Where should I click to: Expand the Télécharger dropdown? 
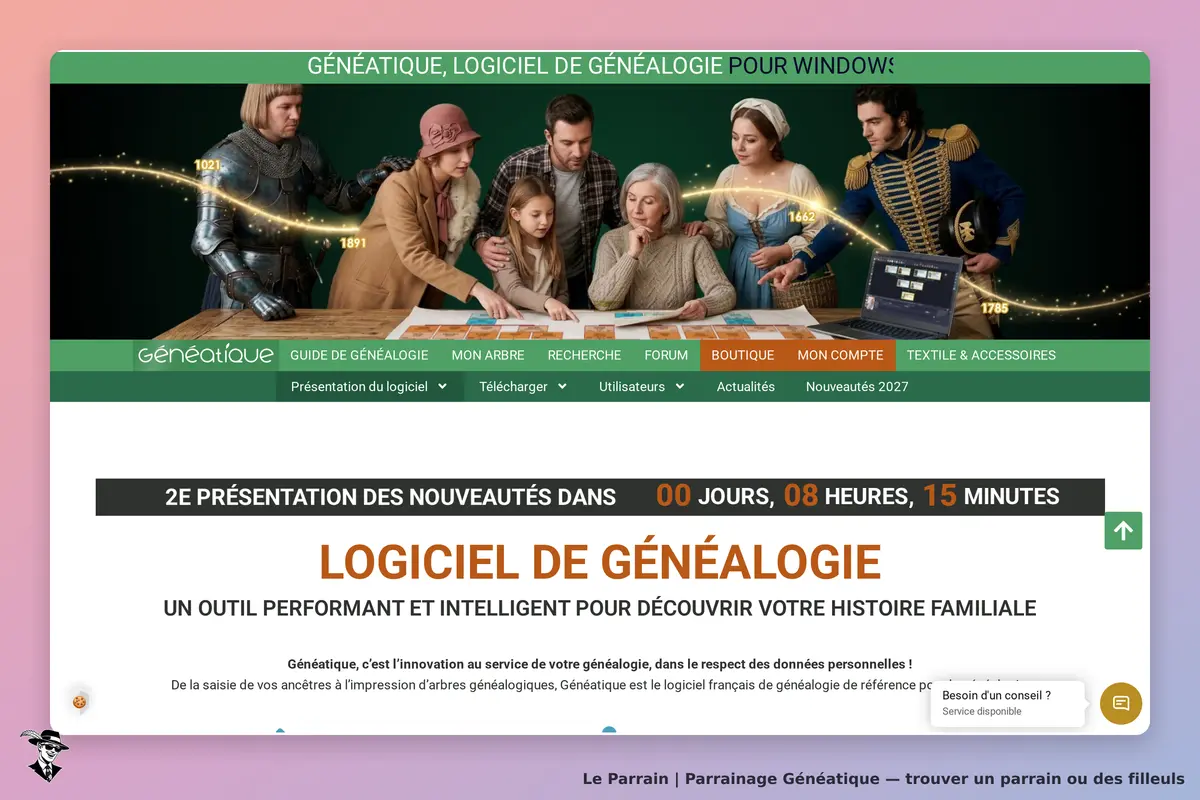point(523,386)
